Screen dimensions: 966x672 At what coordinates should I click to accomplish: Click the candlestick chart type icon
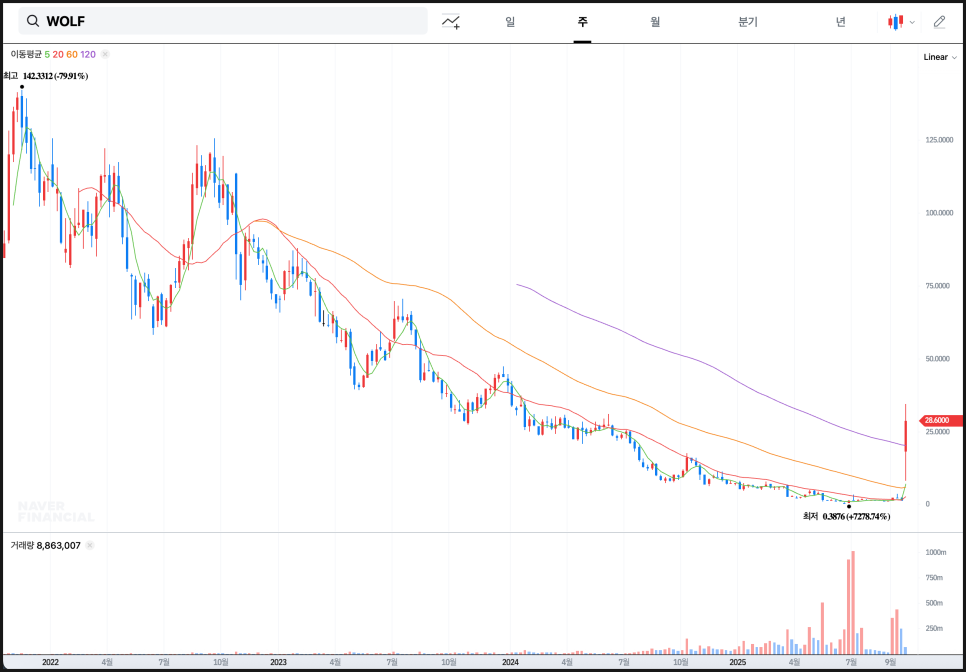pos(895,21)
